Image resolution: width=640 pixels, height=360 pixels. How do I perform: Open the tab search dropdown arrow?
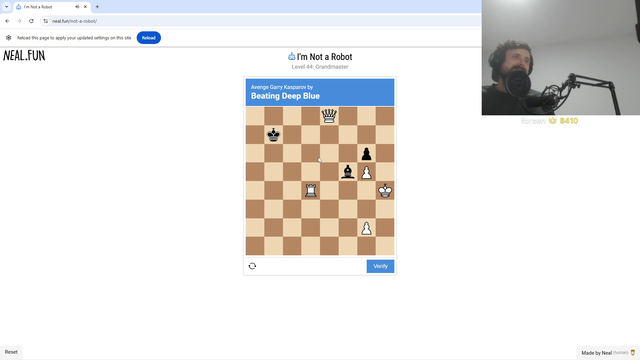point(7,7)
